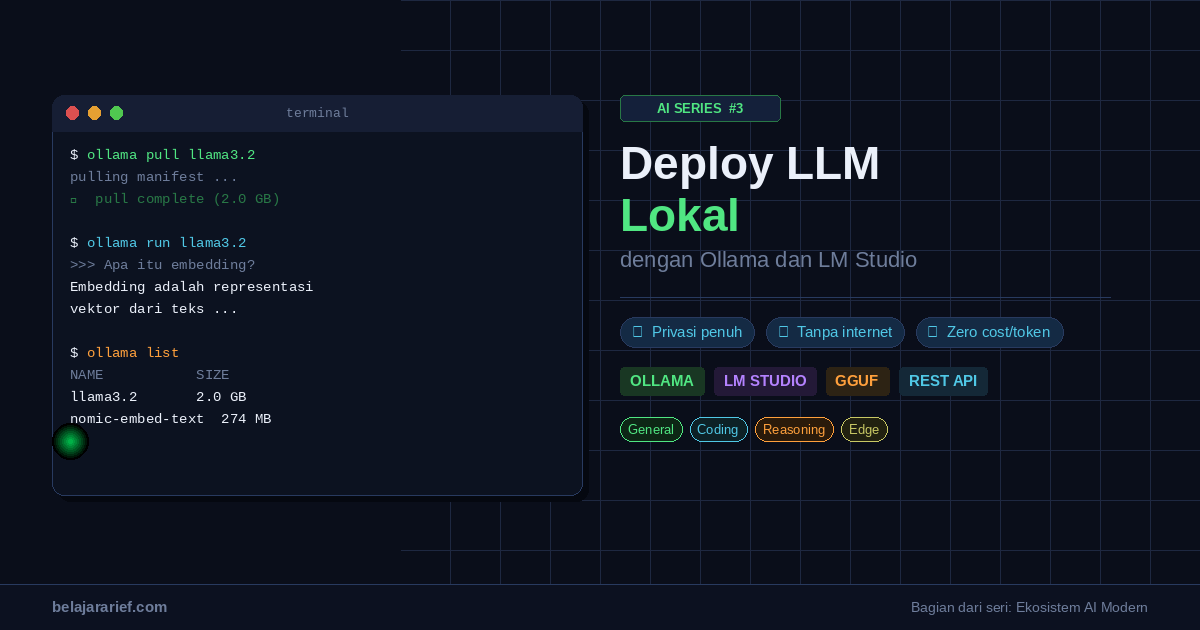Click the terminal title bar label

click(317, 113)
